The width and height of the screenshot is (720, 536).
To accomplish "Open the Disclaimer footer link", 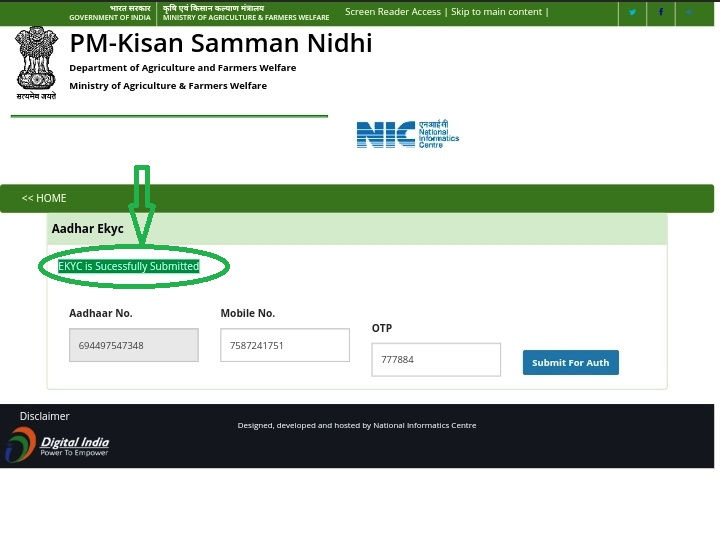I will tap(45, 416).
